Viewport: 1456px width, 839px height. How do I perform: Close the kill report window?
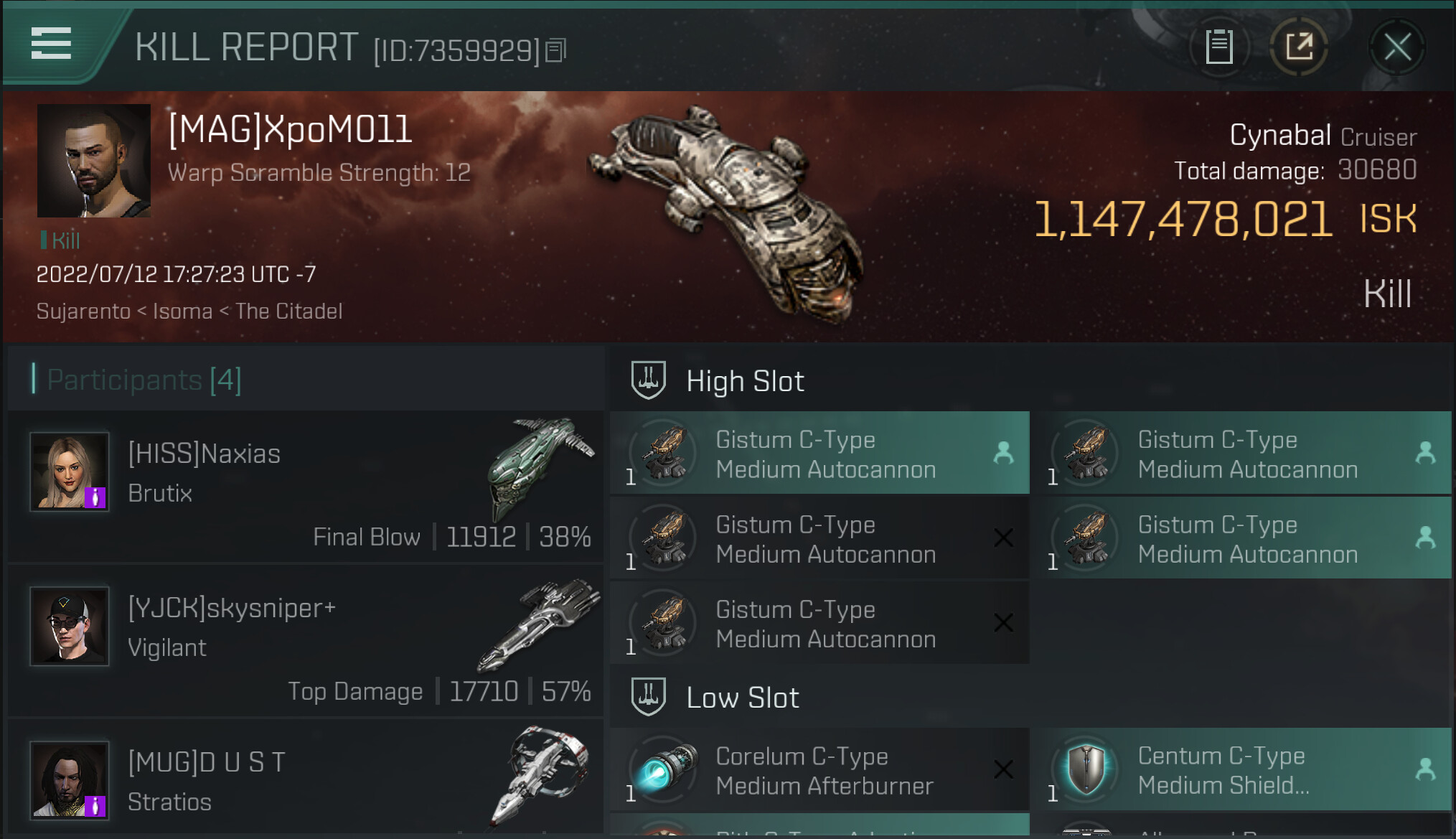click(x=1396, y=47)
